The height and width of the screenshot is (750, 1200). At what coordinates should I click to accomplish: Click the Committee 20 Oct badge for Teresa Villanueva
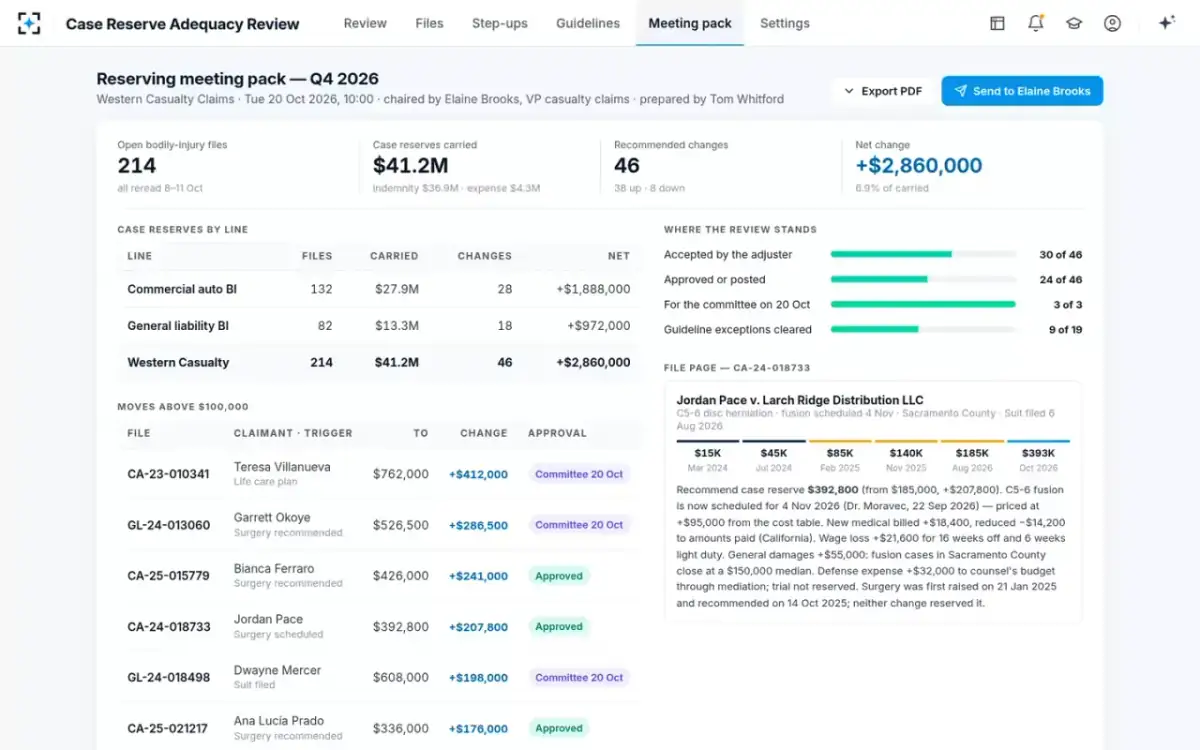[579, 474]
